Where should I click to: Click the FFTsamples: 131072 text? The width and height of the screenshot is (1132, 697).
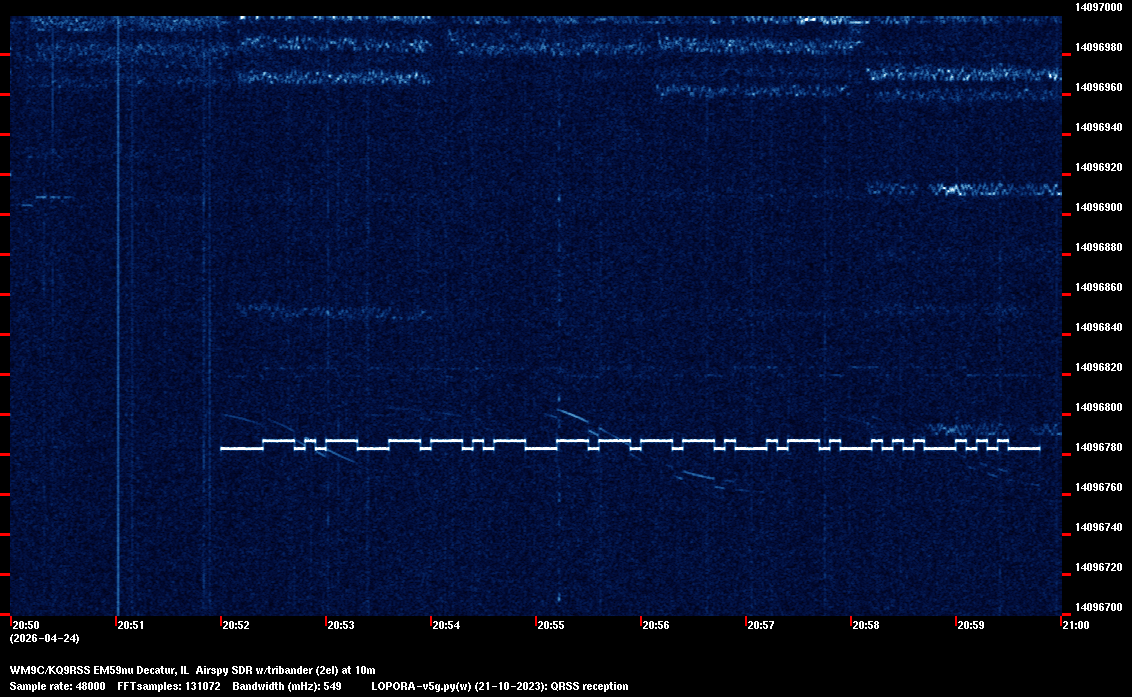click(170, 686)
